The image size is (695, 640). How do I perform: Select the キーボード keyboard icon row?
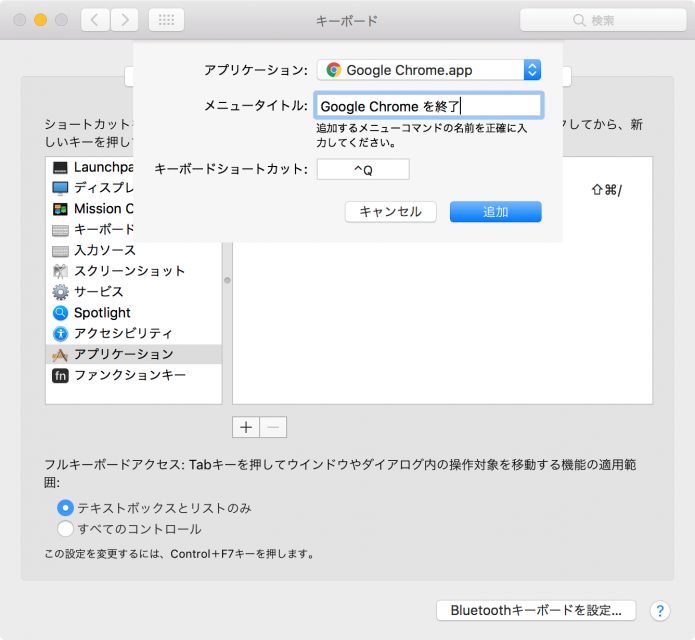tap(60, 230)
